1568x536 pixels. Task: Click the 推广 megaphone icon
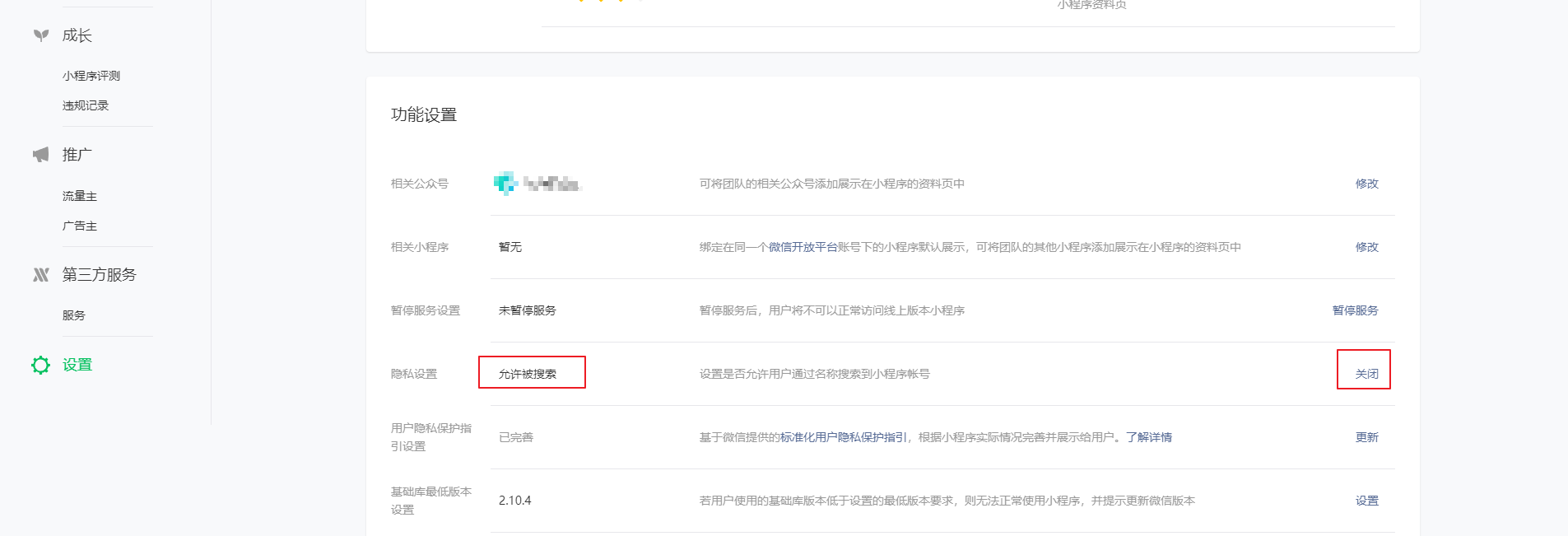[x=40, y=155]
